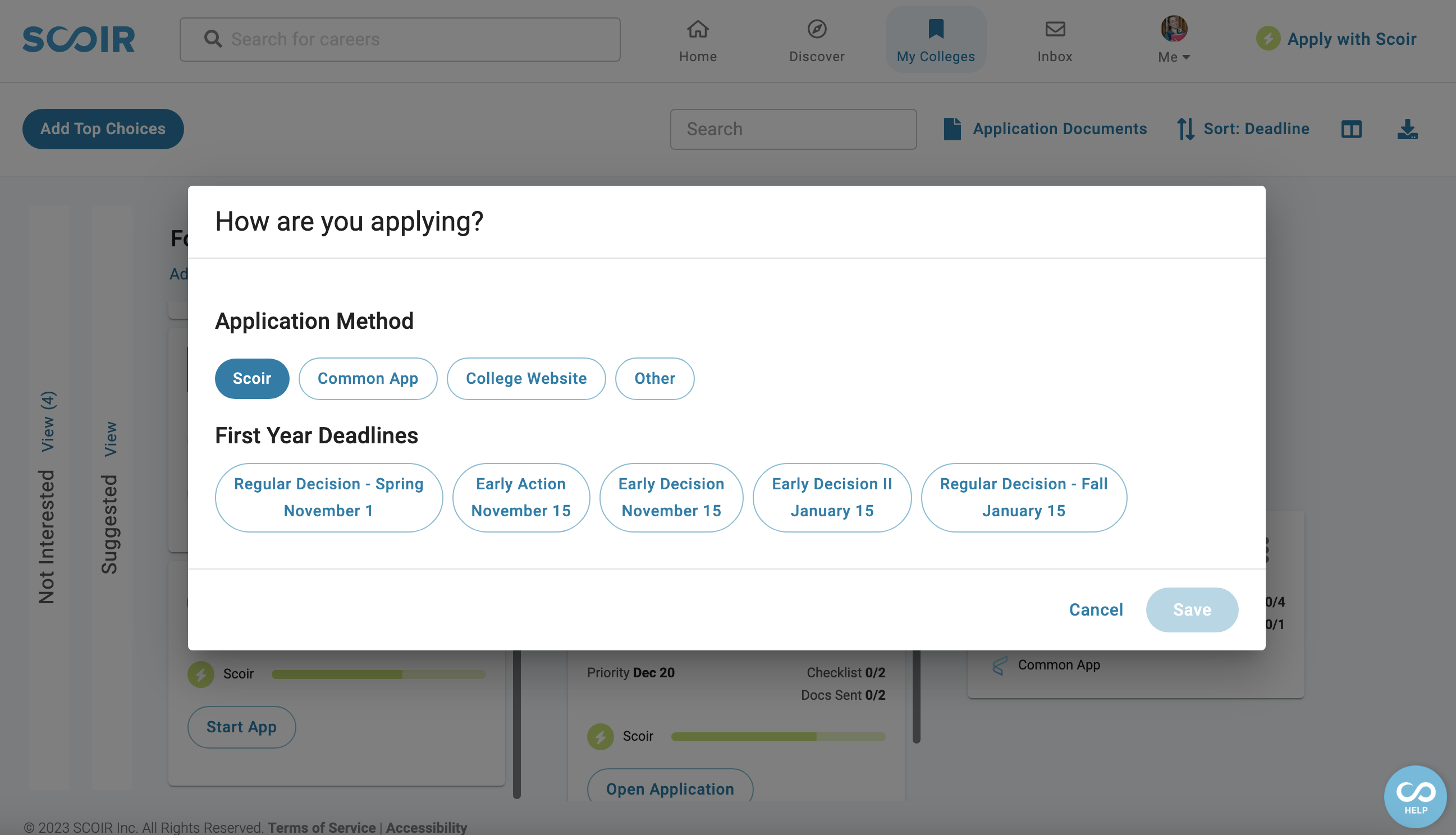Open the Discover tab
Screen dimensions: 1456x835
click(x=817, y=40)
